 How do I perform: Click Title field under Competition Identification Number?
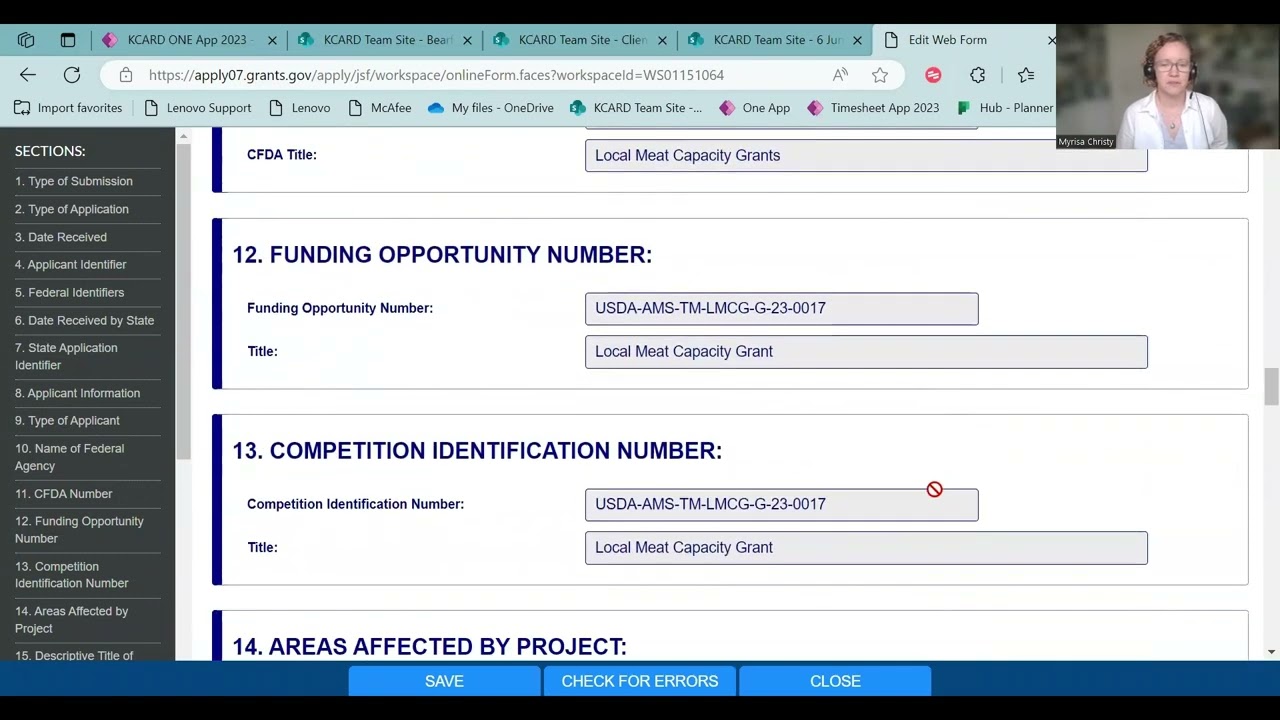pyautogui.click(x=866, y=548)
